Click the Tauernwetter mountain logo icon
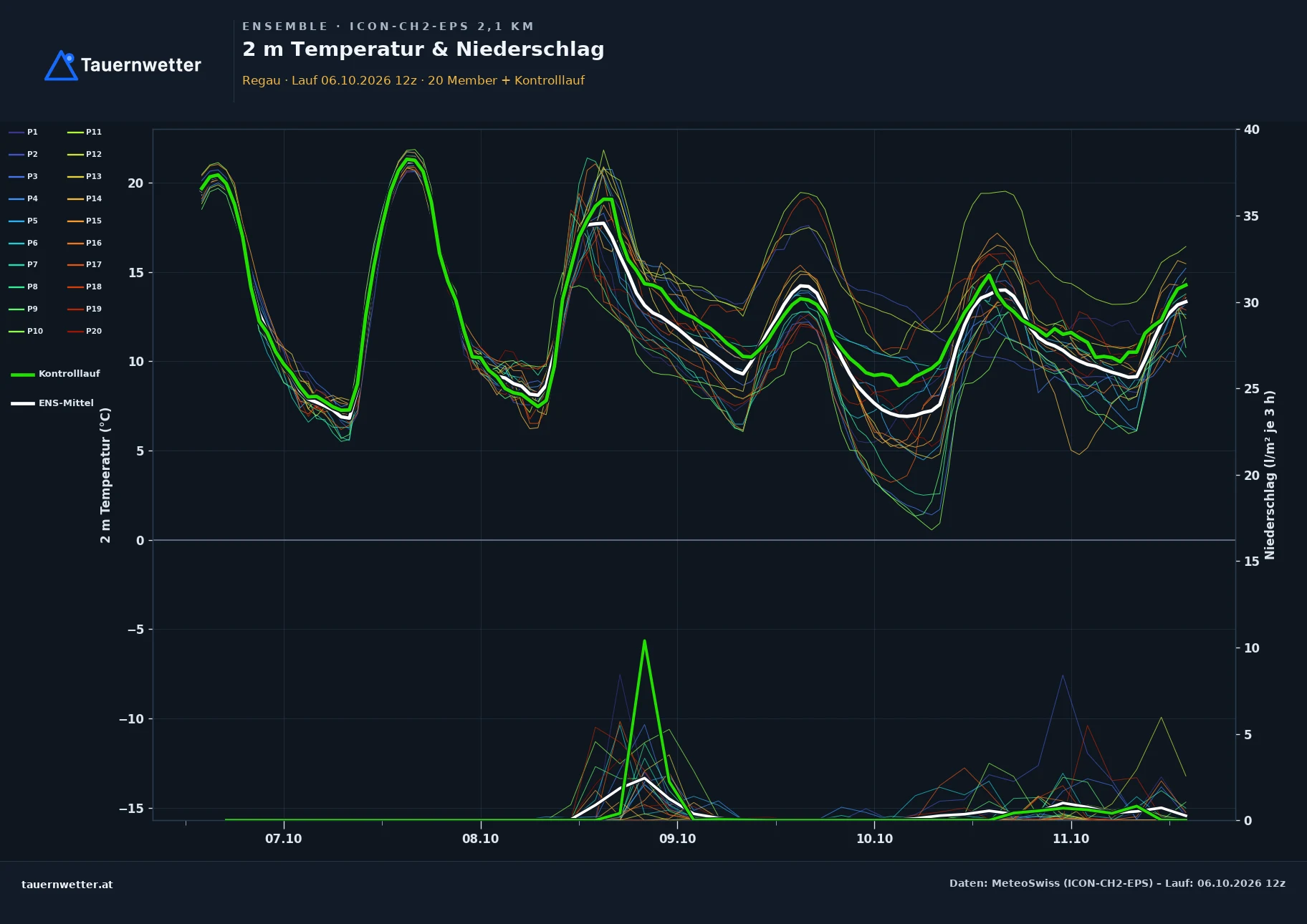Viewport: 1307px width, 924px height. click(61, 65)
